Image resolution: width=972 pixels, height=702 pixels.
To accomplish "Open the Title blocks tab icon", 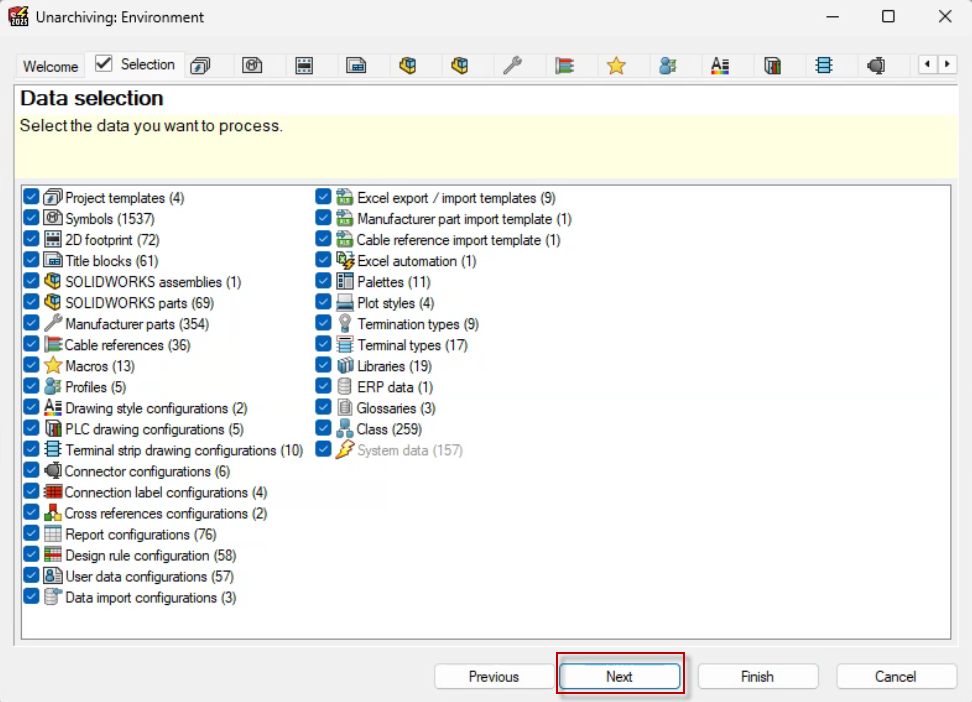I will pyautogui.click(x=355, y=65).
